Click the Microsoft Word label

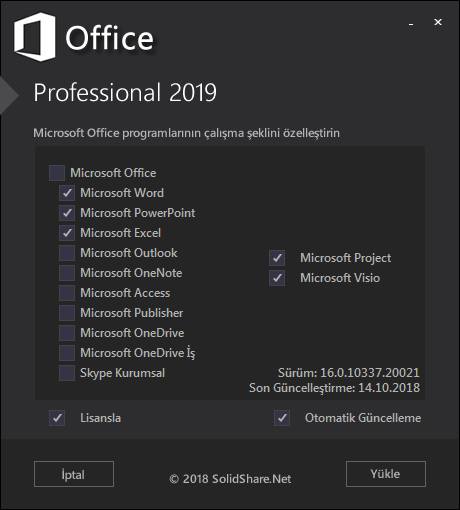coord(122,193)
